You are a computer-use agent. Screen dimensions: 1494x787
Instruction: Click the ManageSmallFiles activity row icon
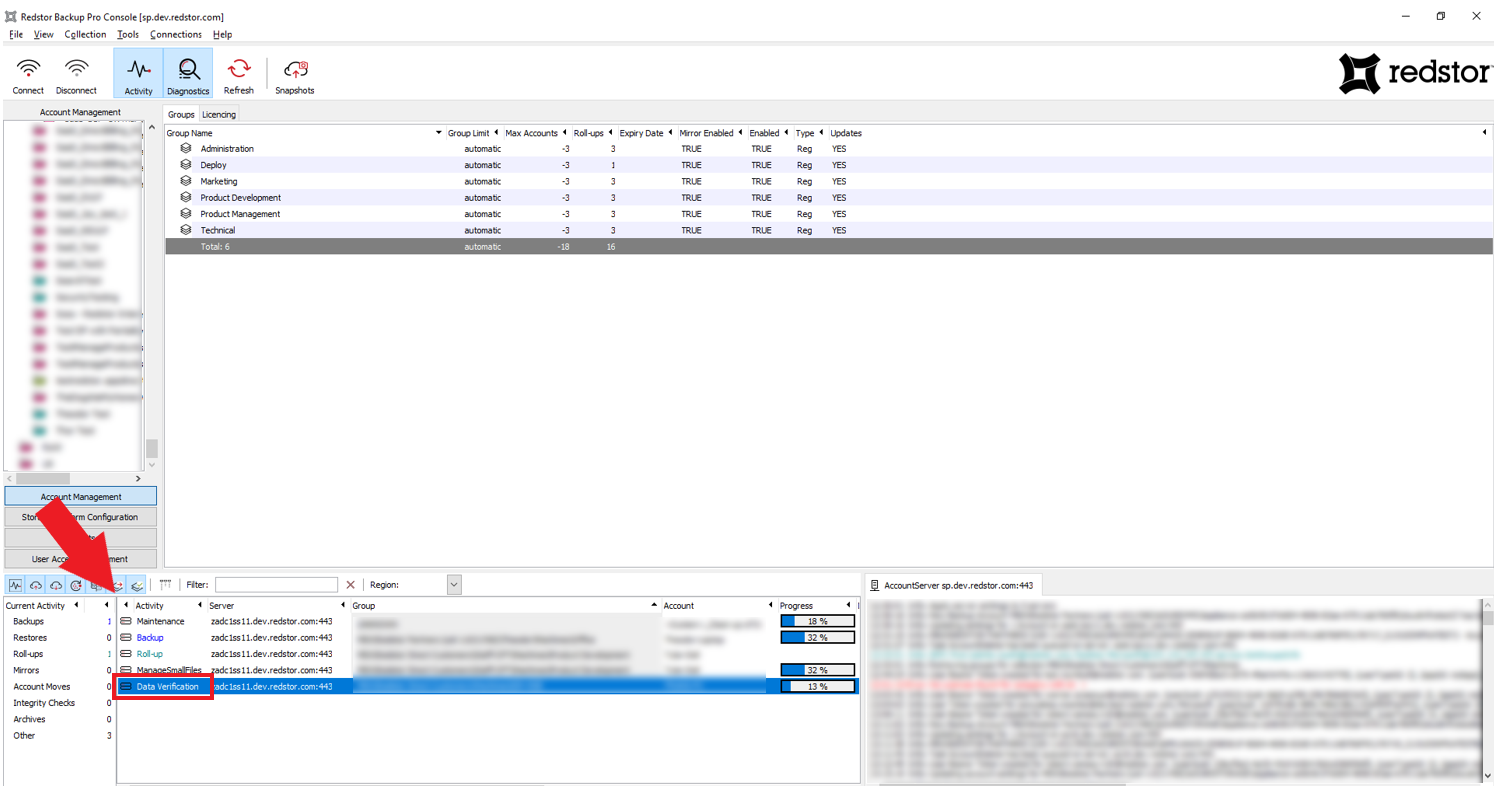point(126,670)
